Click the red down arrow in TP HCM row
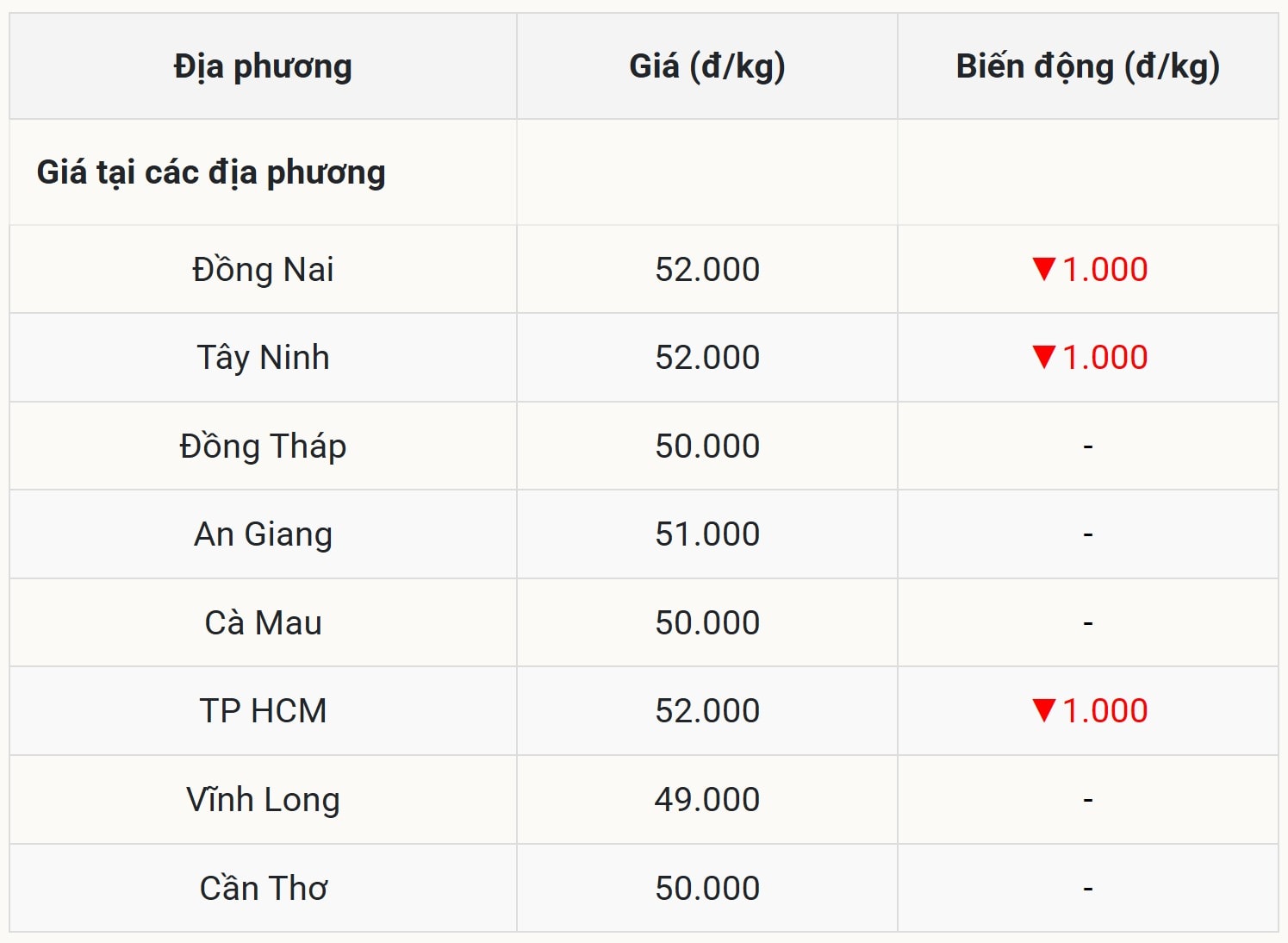Screen dimensions: 1288x943 point(1043,710)
